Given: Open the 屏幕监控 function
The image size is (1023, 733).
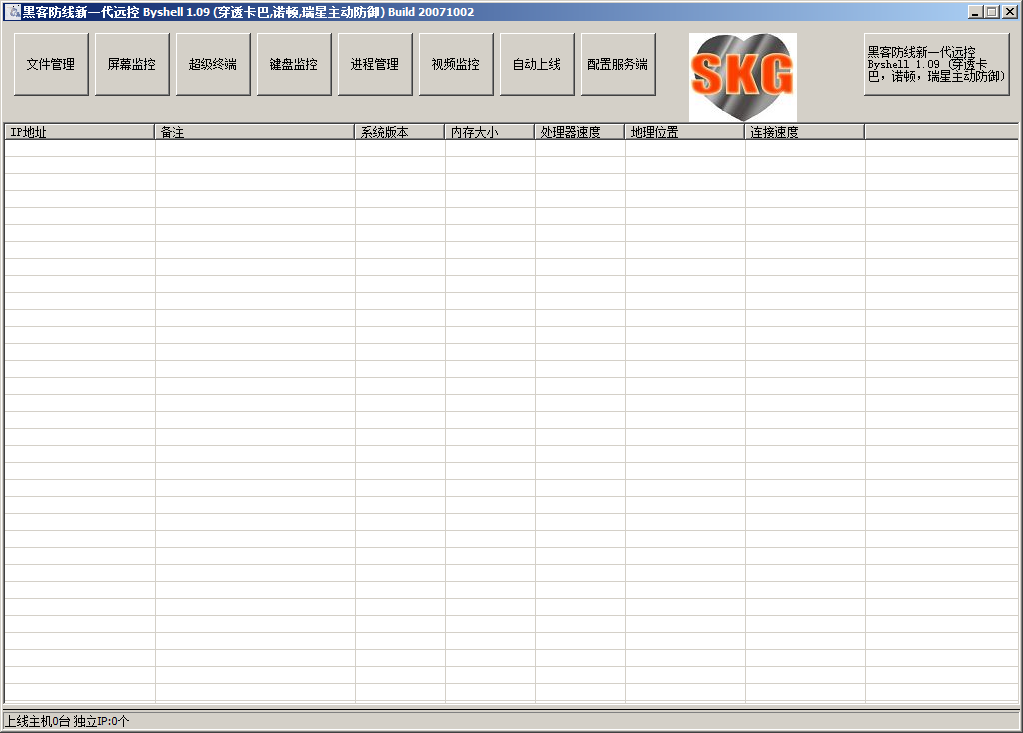Looking at the screenshot, I should 132,64.
